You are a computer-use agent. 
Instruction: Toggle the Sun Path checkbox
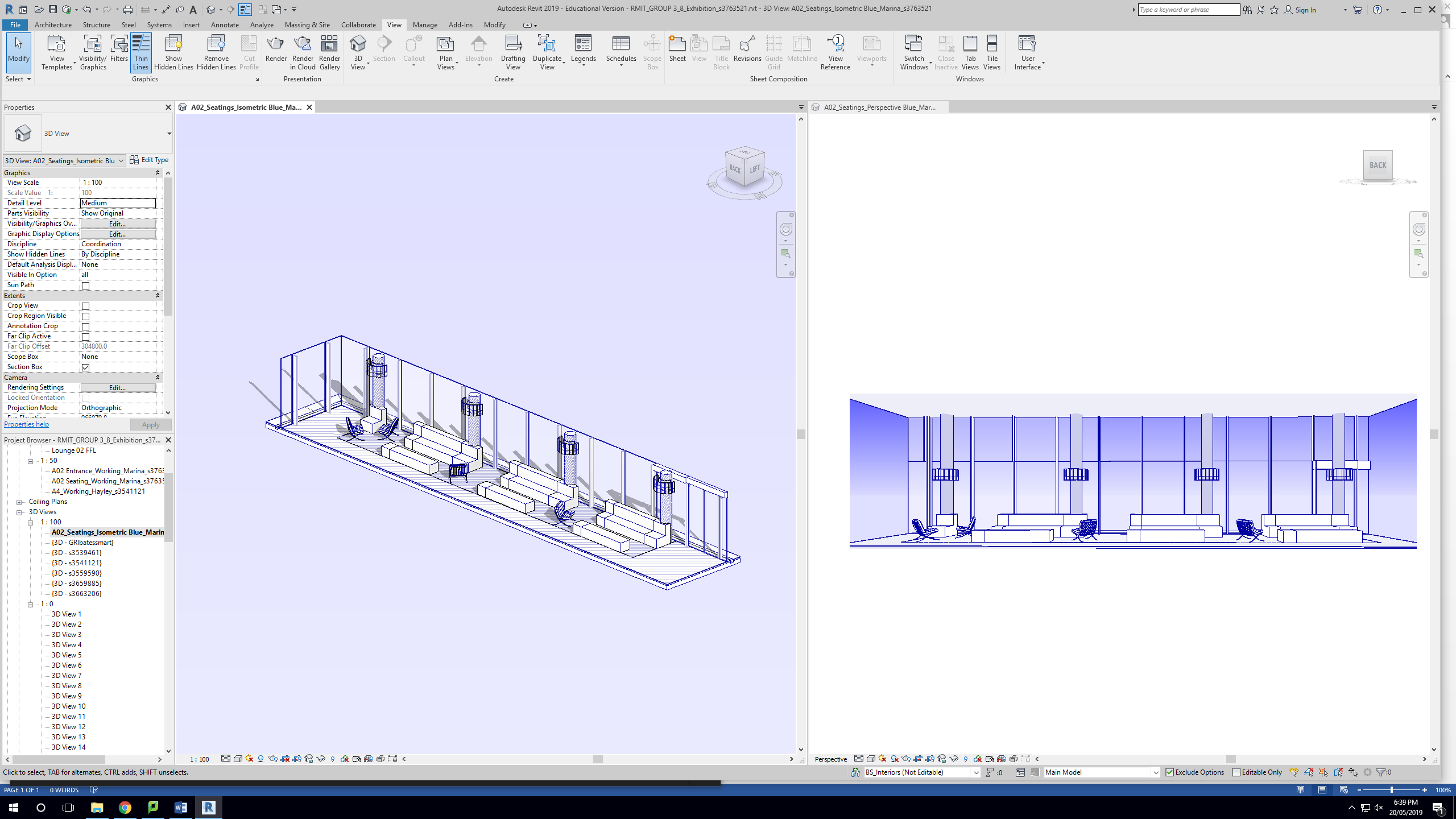(85, 286)
